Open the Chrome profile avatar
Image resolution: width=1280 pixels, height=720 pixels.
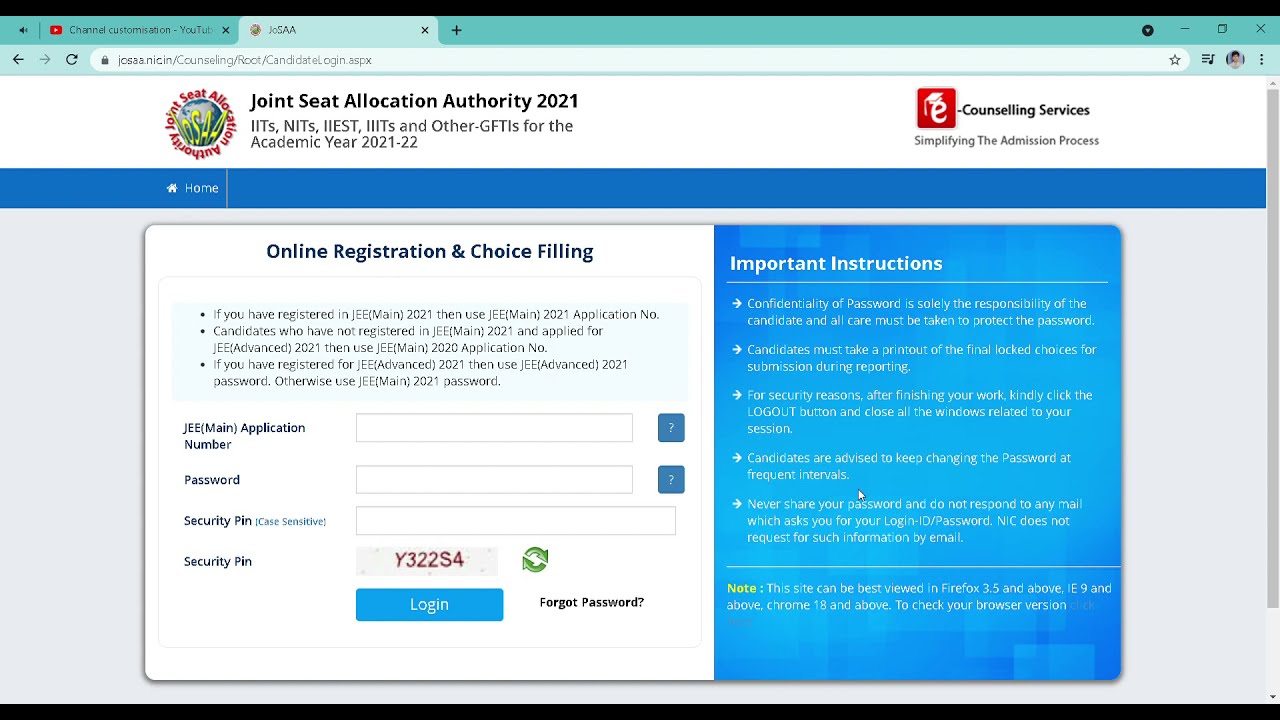[x=1235, y=60]
